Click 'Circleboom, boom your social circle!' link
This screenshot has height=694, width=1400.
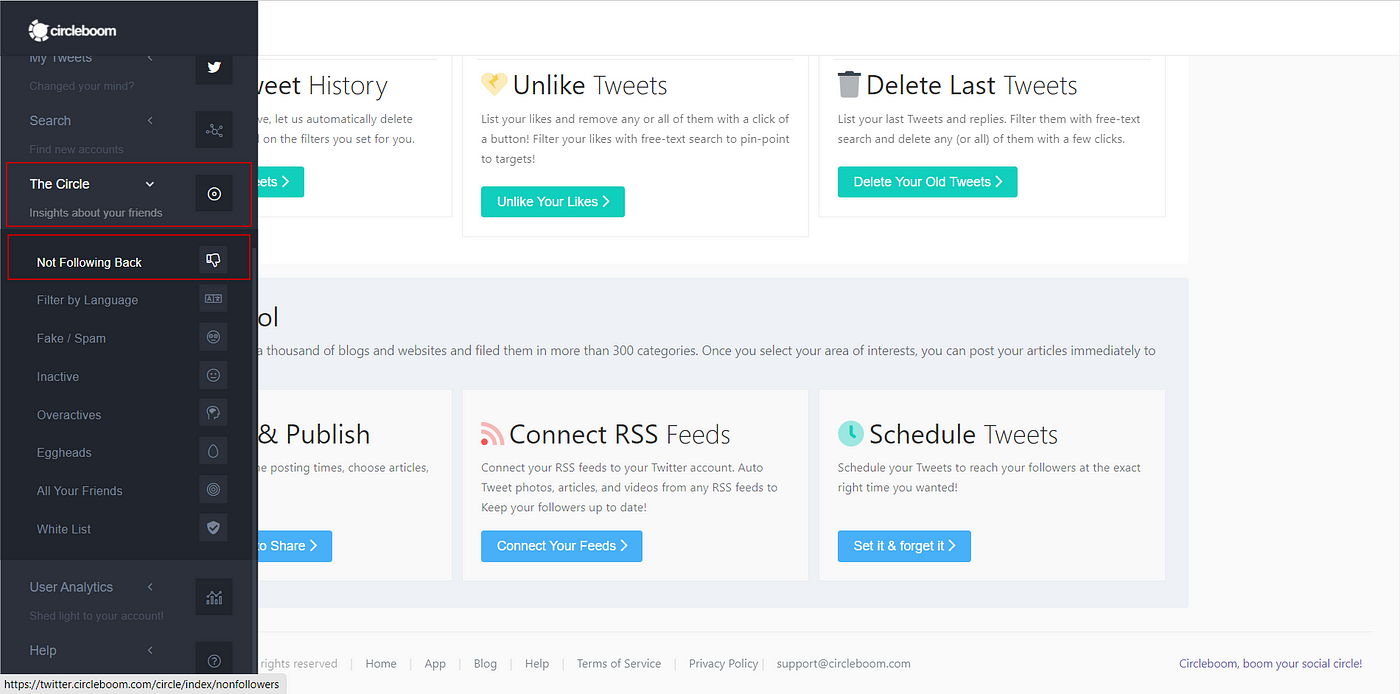coord(1270,663)
